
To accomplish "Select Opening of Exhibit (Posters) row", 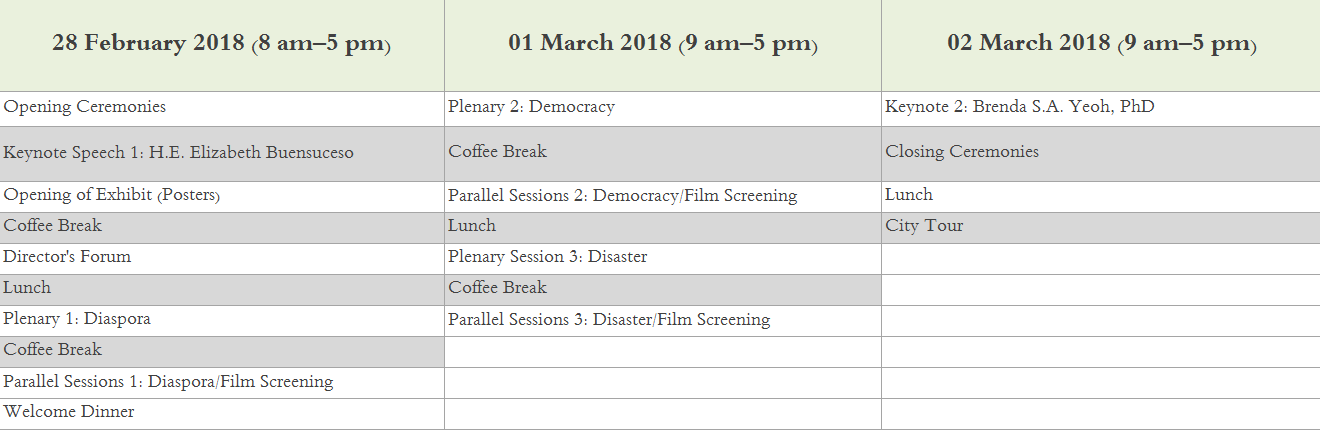I will [221, 197].
